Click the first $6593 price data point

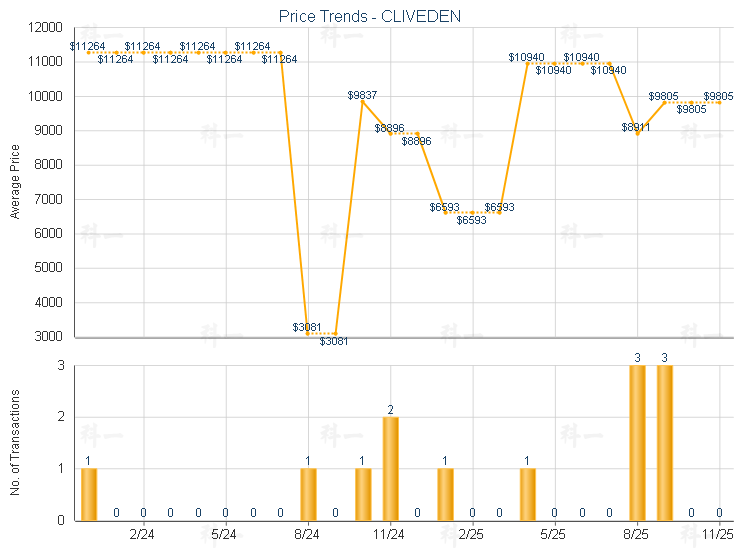tap(445, 212)
